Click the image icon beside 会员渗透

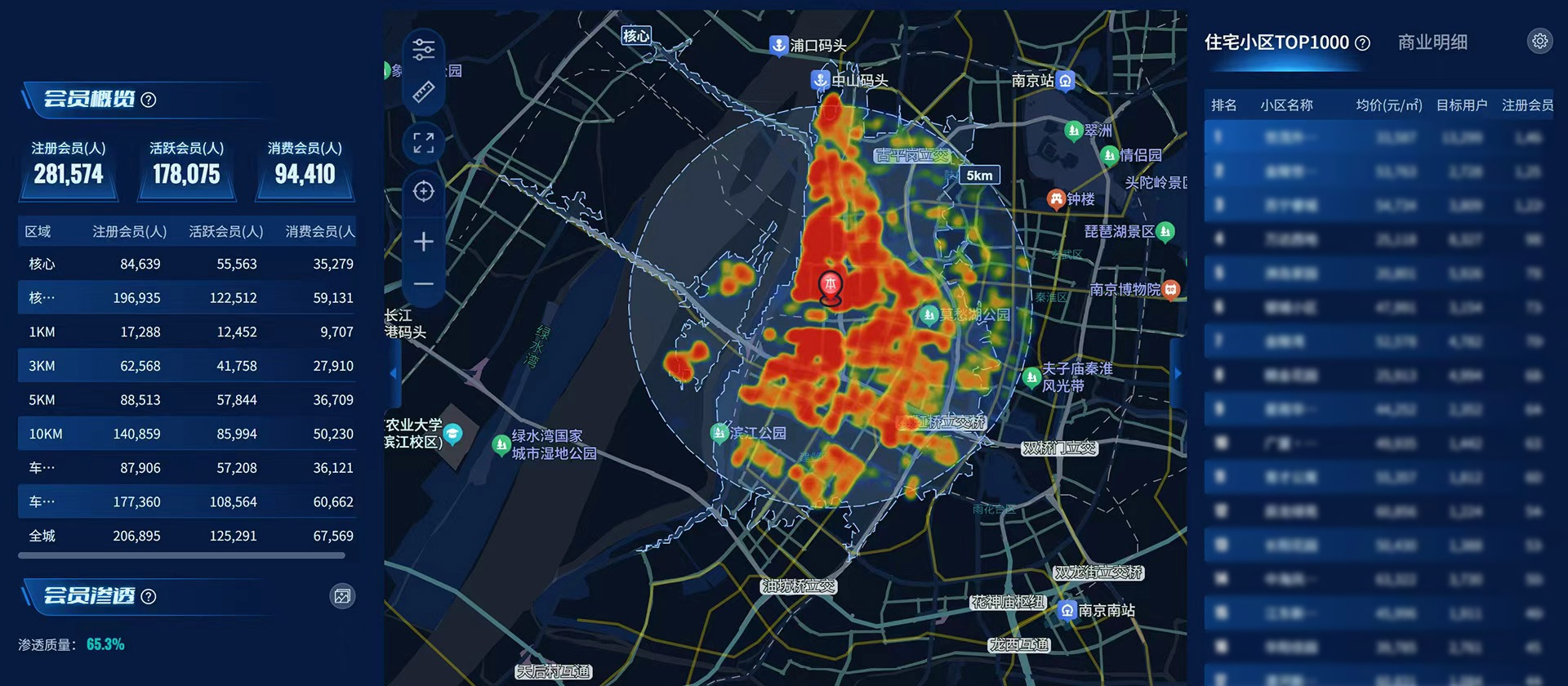[x=342, y=596]
